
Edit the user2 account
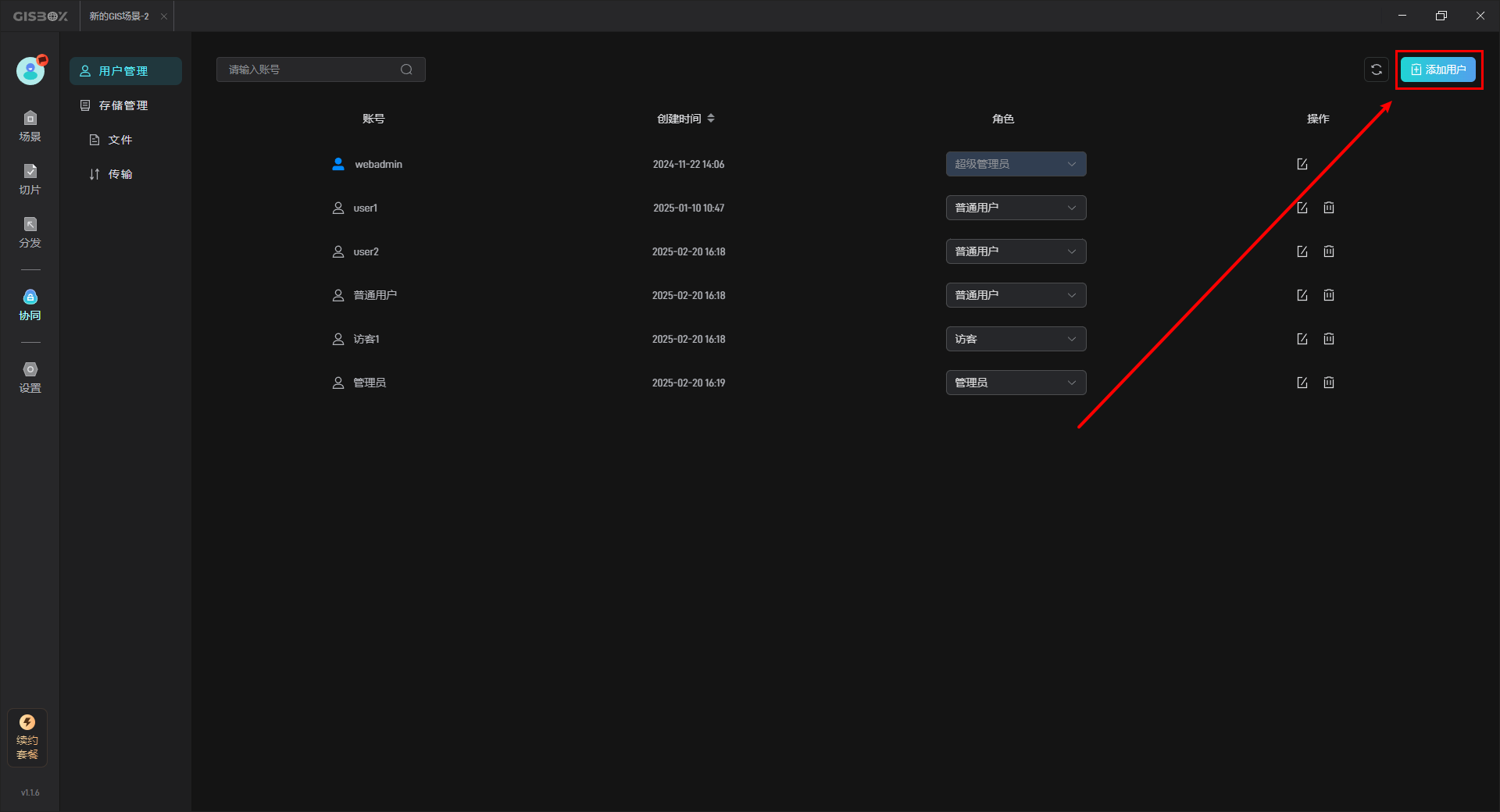[1302, 251]
